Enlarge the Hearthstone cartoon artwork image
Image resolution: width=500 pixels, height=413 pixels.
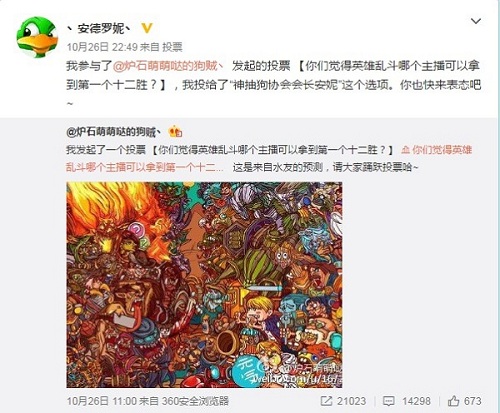[204, 285]
